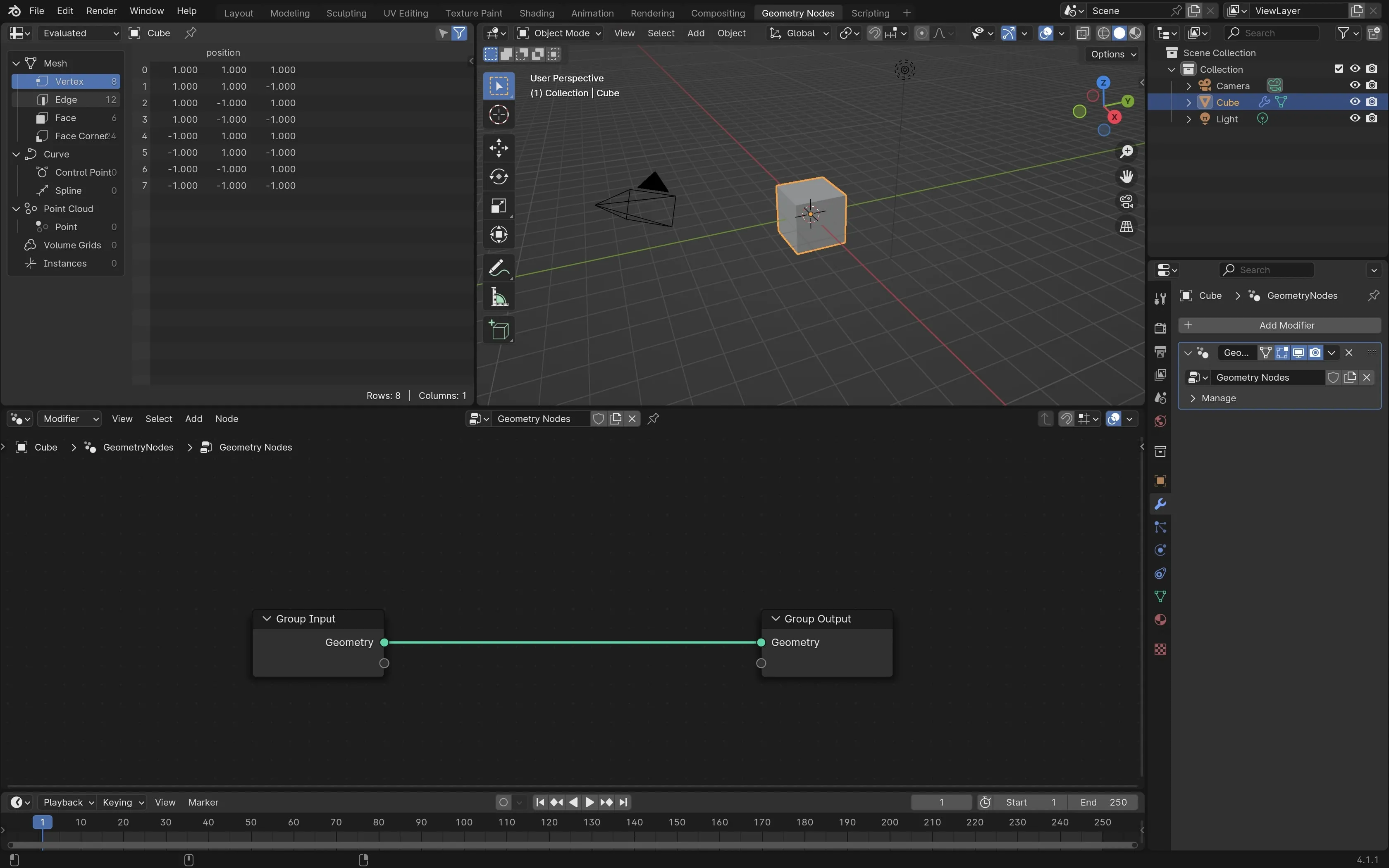Select the Annotate tool
1389x868 pixels.
(x=498, y=268)
